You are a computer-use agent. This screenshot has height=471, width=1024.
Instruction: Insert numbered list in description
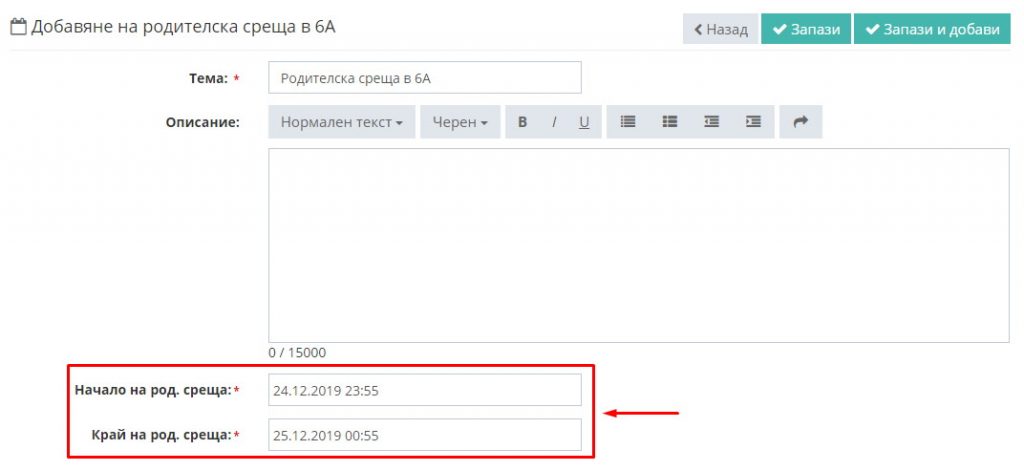669,122
